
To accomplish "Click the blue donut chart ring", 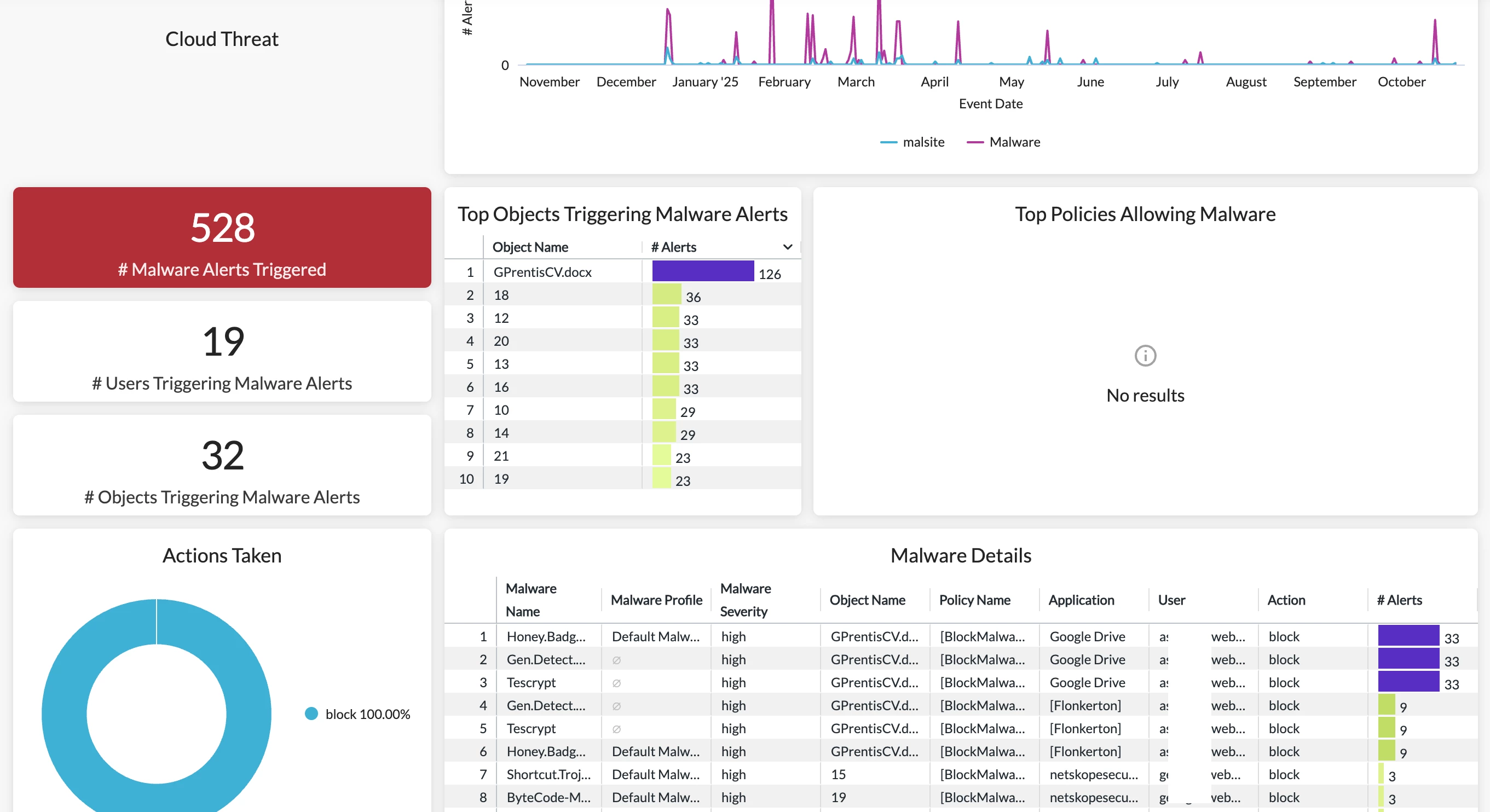I will [63, 714].
